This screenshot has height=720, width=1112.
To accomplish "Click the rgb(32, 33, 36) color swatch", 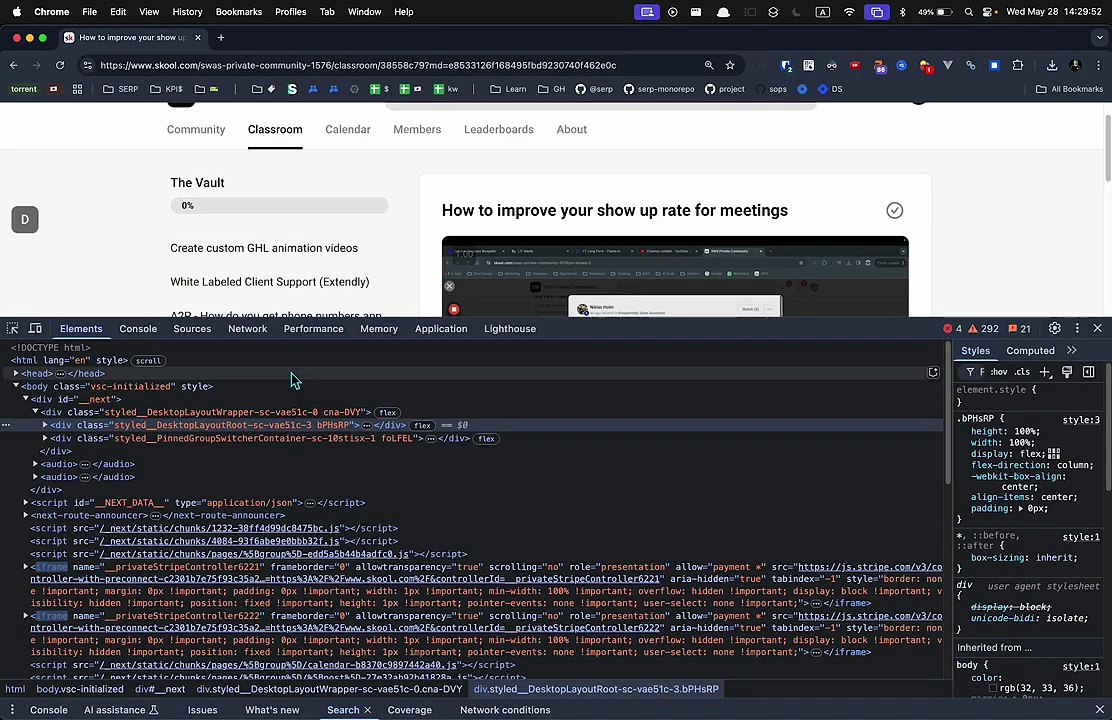I will 993,688.
